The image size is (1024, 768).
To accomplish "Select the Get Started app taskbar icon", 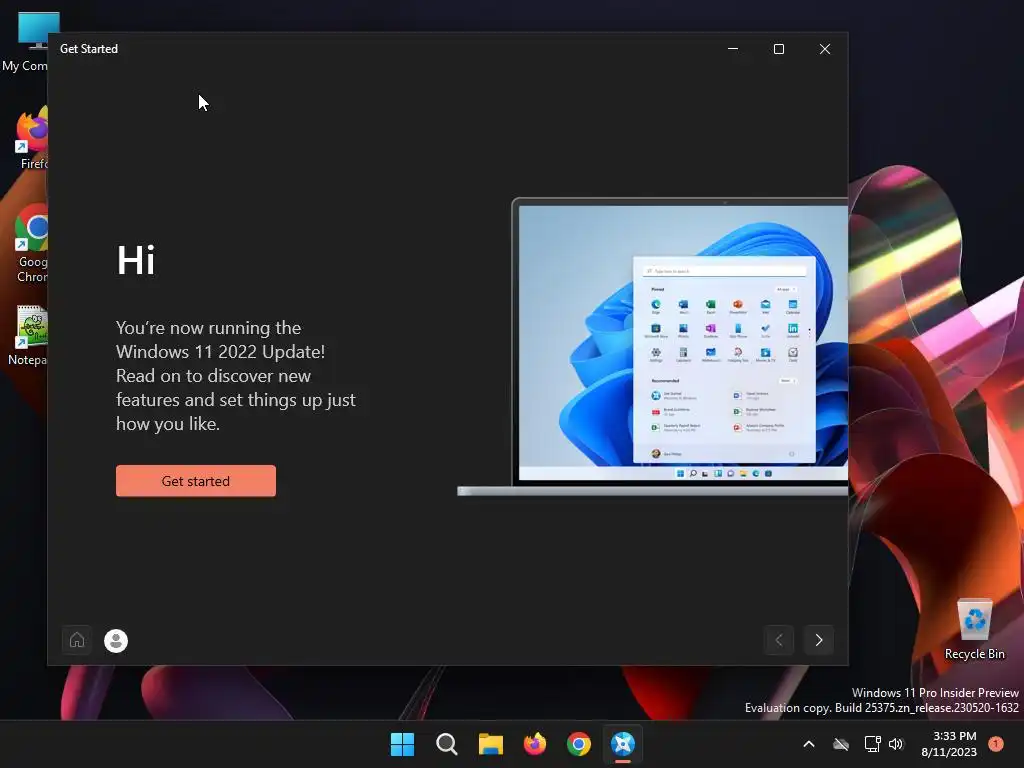I will [x=623, y=744].
